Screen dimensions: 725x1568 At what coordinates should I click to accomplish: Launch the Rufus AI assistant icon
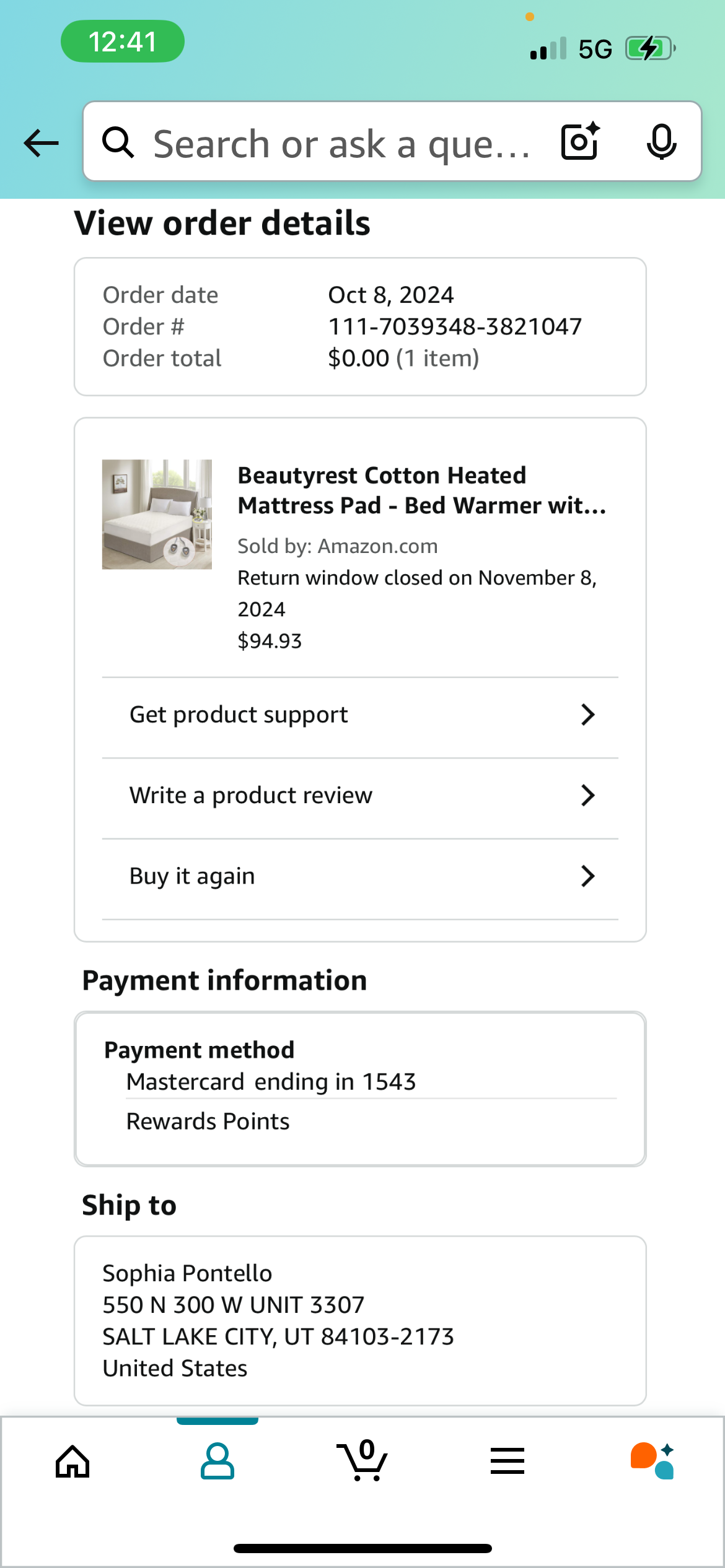tap(652, 1461)
